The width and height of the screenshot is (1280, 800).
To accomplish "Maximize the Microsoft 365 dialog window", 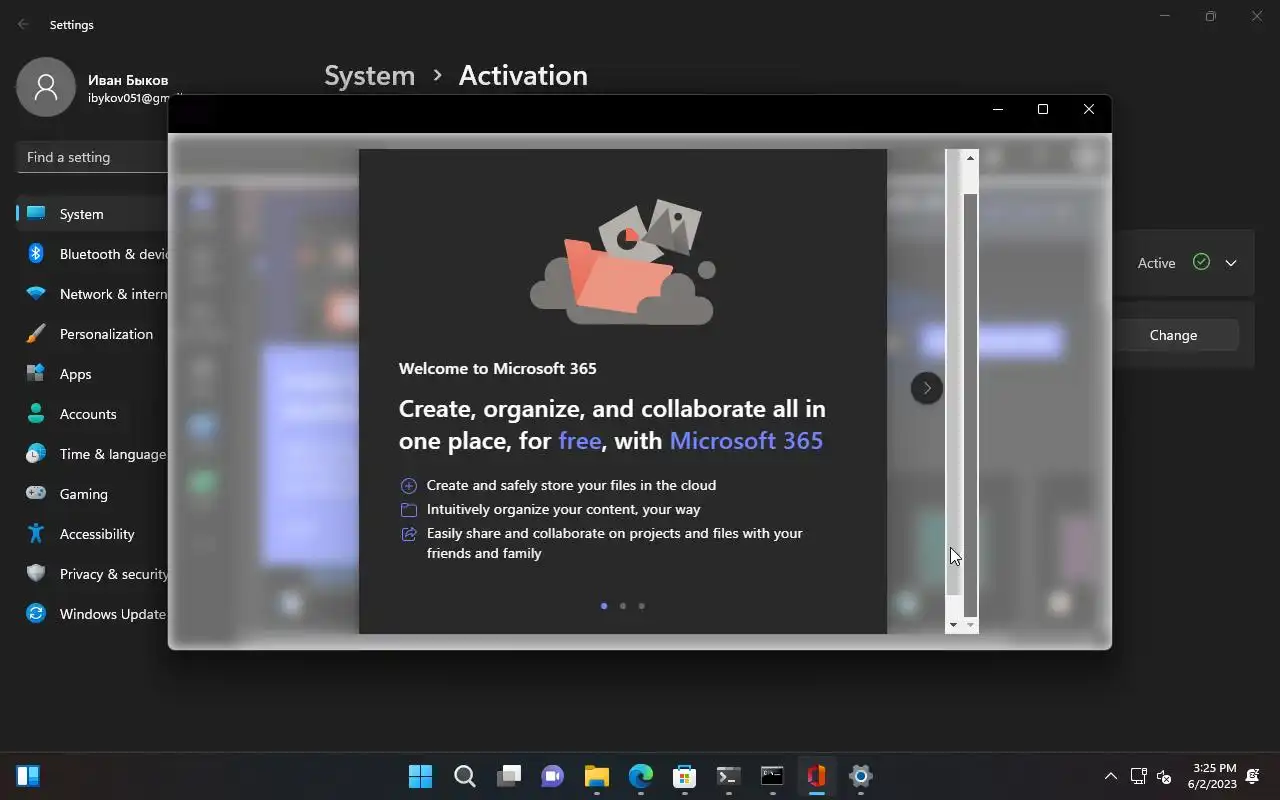I will point(1043,109).
